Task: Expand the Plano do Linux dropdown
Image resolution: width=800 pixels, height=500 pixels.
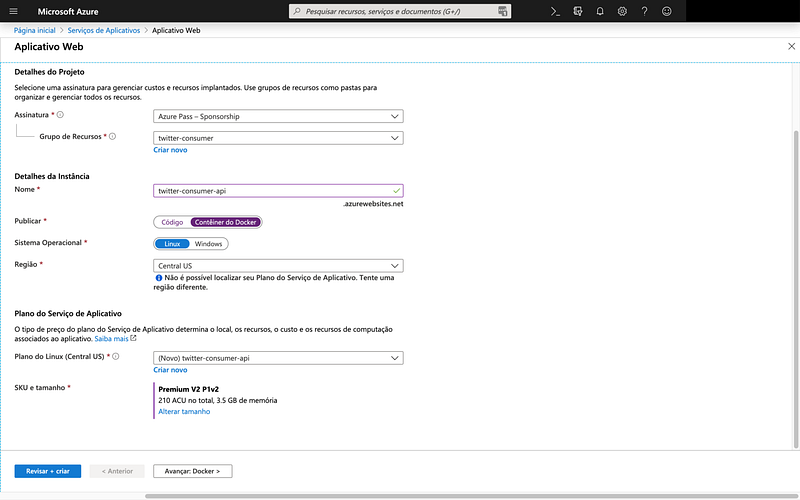Action: [278, 358]
